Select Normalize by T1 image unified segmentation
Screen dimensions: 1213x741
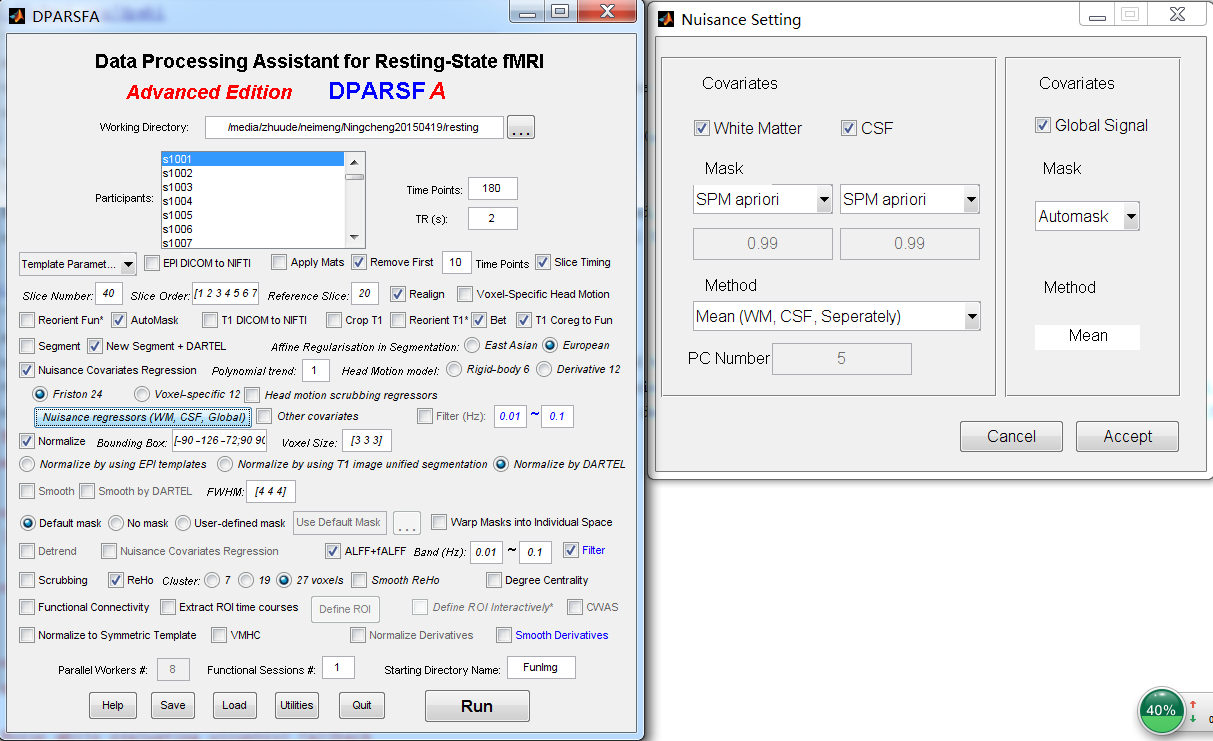226,464
